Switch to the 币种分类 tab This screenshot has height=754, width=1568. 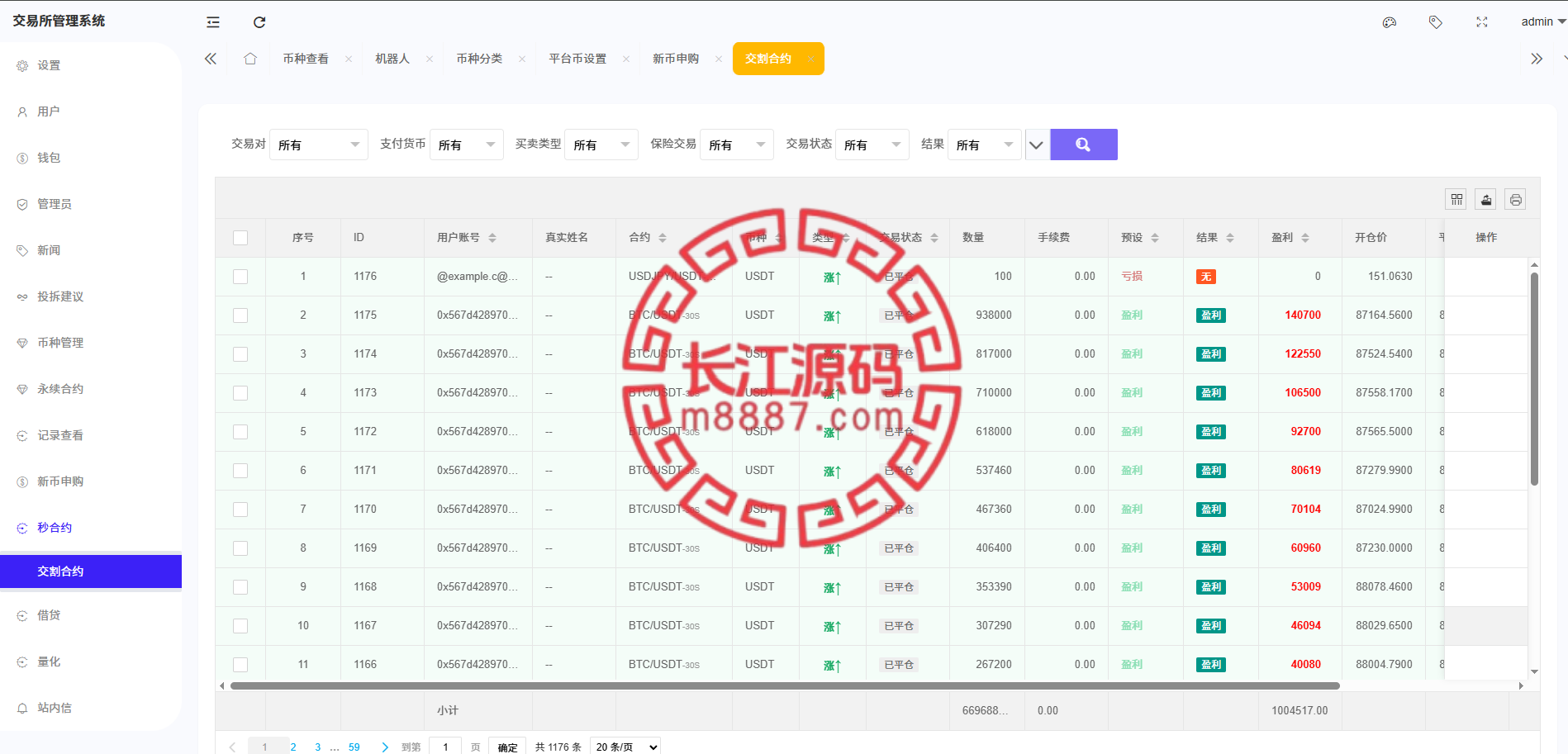click(479, 59)
